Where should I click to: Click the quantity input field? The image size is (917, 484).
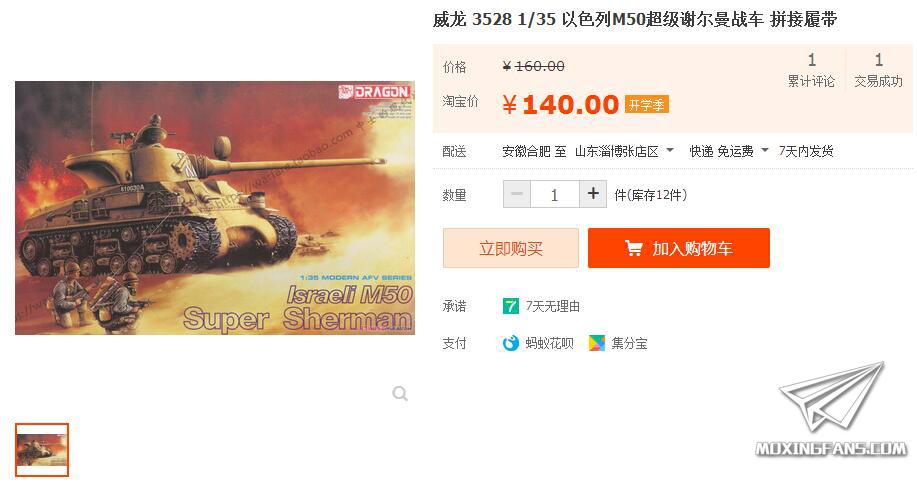[x=554, y=194]
